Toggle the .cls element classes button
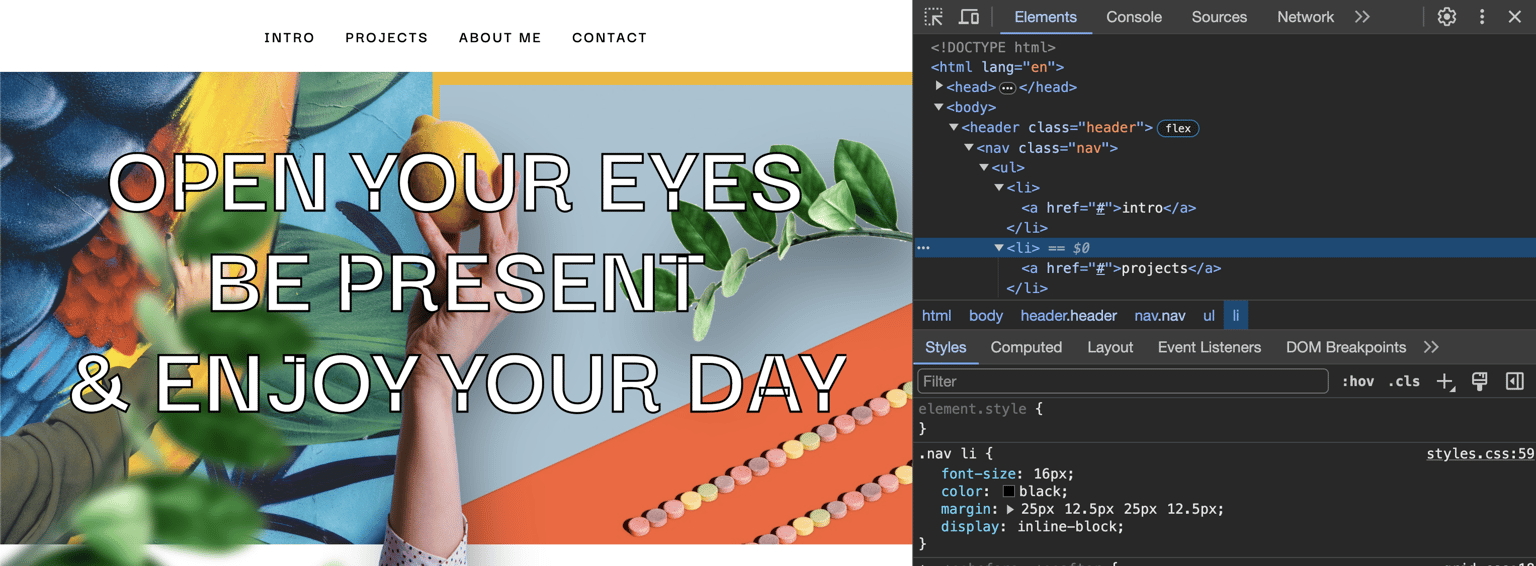1536x566 pixels. (x=1404, y=381)
